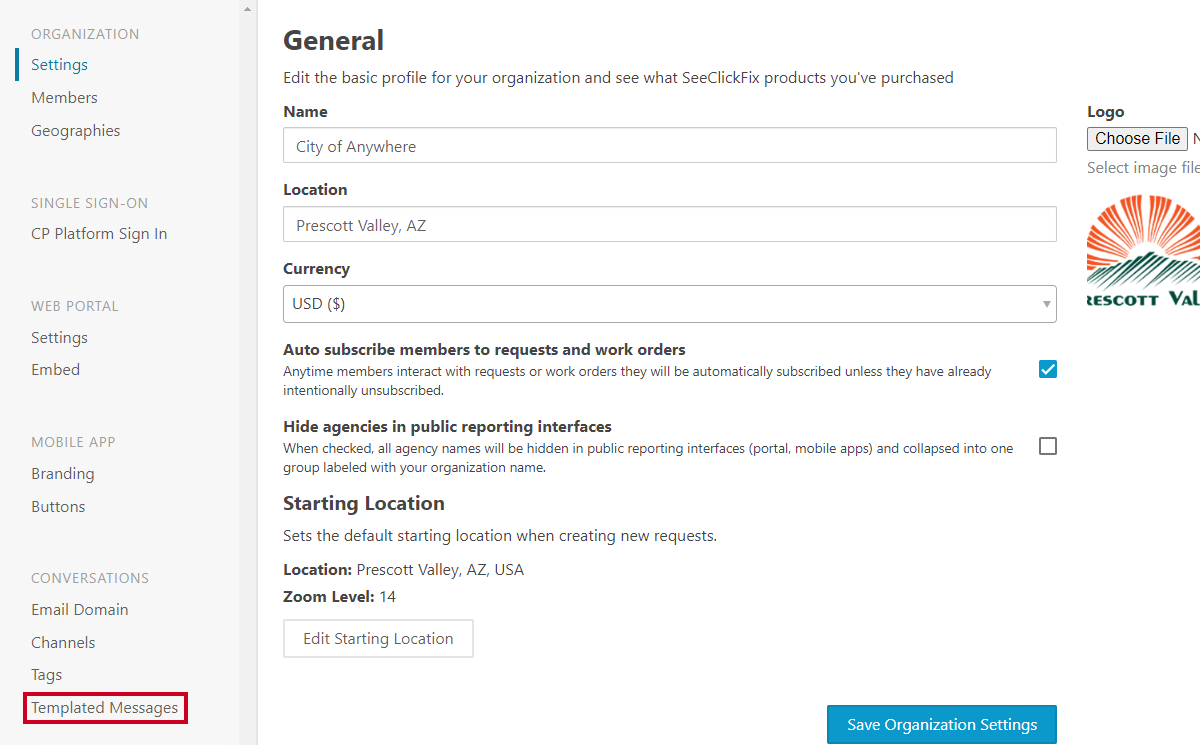
Task: Open Web Portal Settings link
Action: (x=59, y=338)
